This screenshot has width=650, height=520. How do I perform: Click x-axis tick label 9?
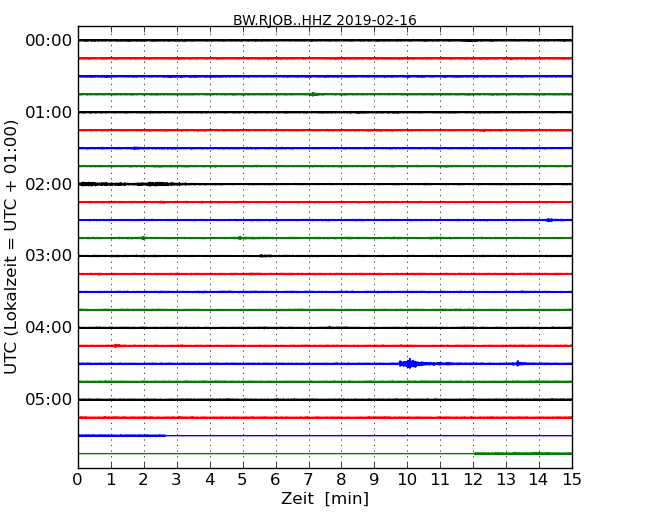374,480
